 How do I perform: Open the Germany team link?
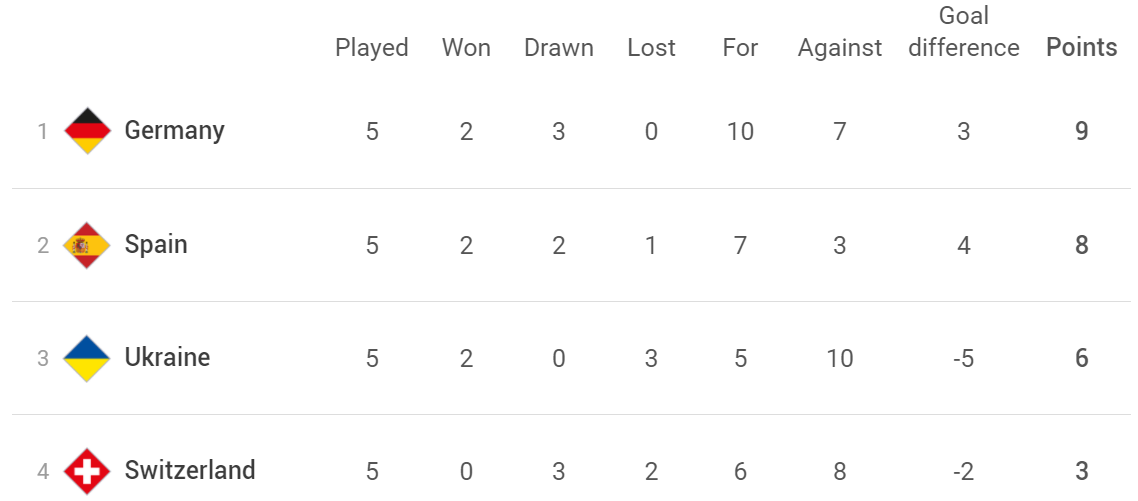click(174, 131)
